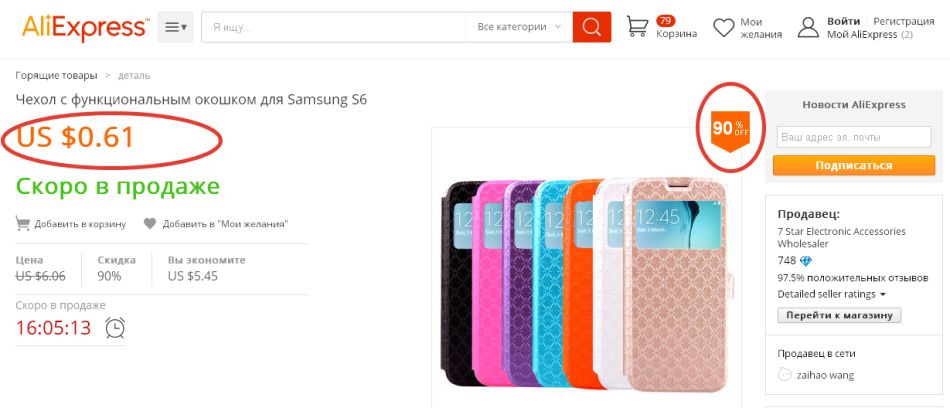
Task: Open "Горящие товары" breadcrumb link
Action: pyautogui.click(x=56, y=75)
